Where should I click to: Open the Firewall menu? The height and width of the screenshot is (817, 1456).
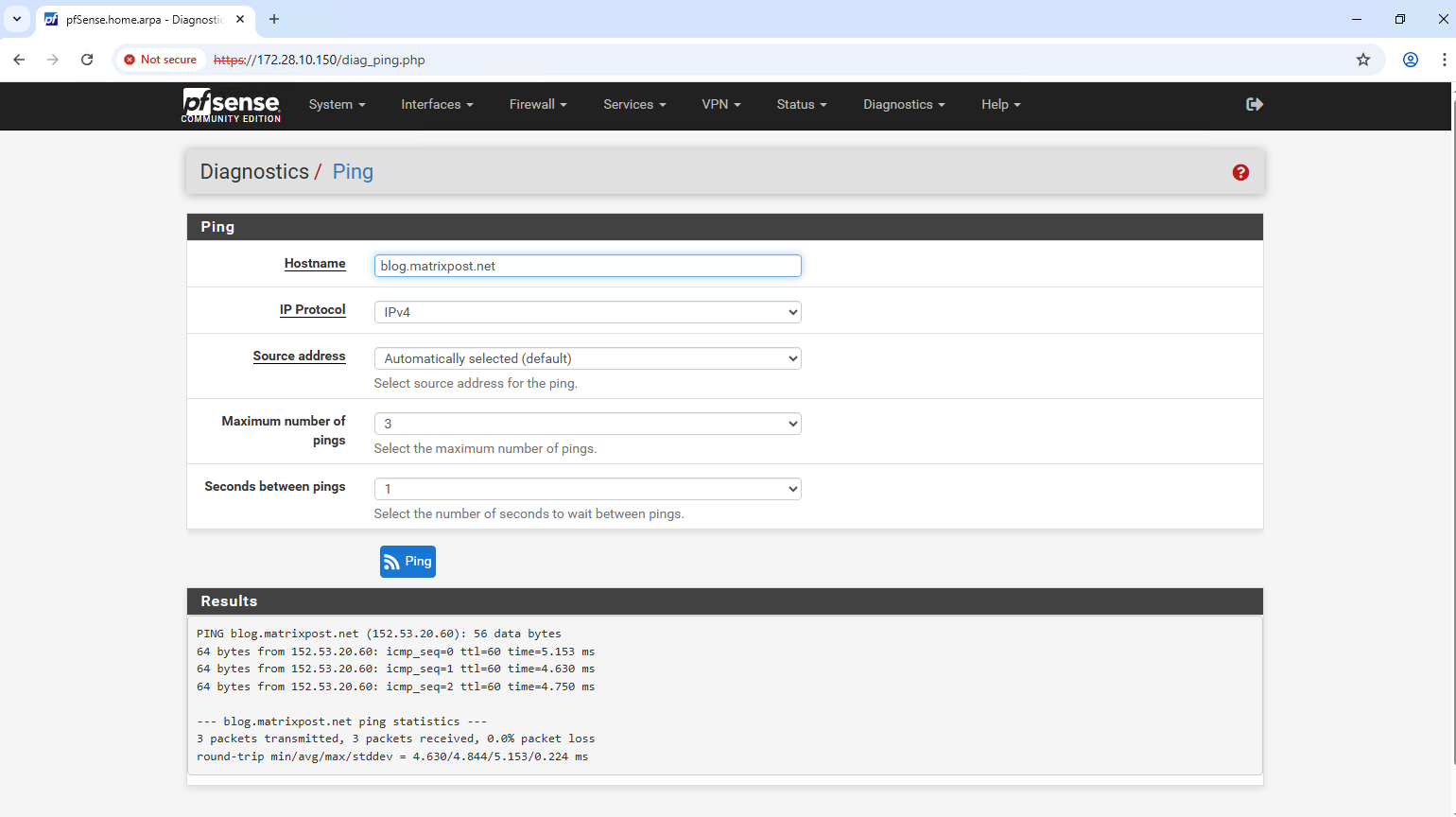[537, 105]
